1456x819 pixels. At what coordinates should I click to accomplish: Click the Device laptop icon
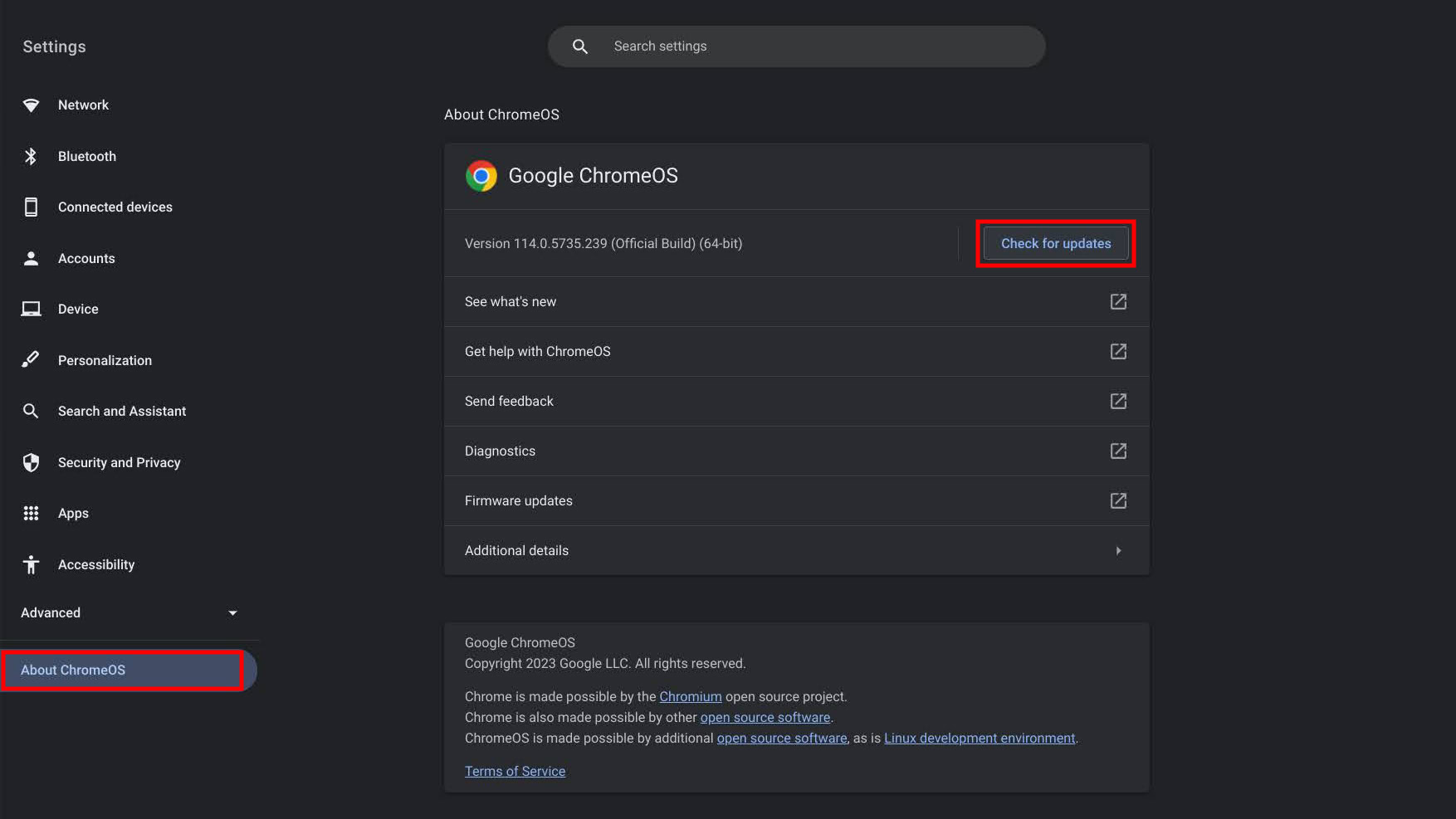point(31,310)
